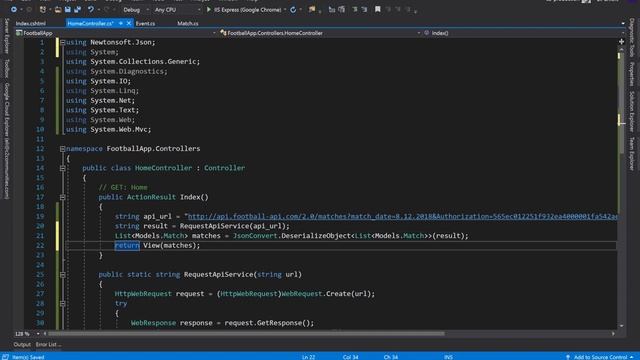Undo the last edit with Undo icon

91,9
